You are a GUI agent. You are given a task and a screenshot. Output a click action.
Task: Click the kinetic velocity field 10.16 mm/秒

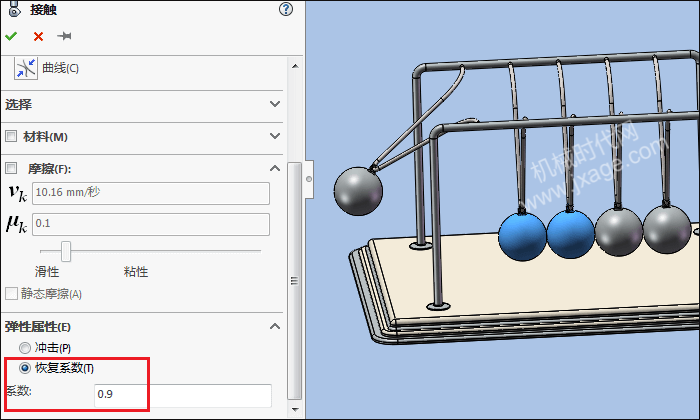[x=151, y=193]
